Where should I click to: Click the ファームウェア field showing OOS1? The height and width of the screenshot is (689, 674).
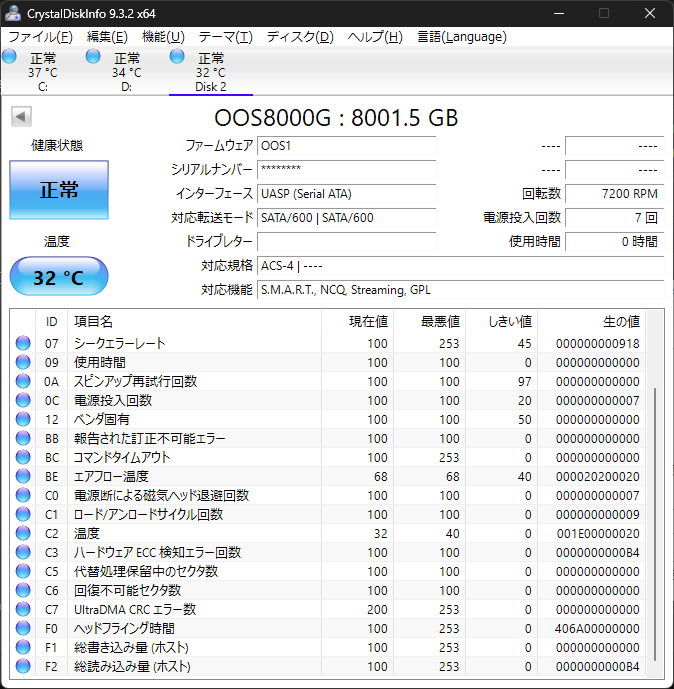click(x=347, y=146)
